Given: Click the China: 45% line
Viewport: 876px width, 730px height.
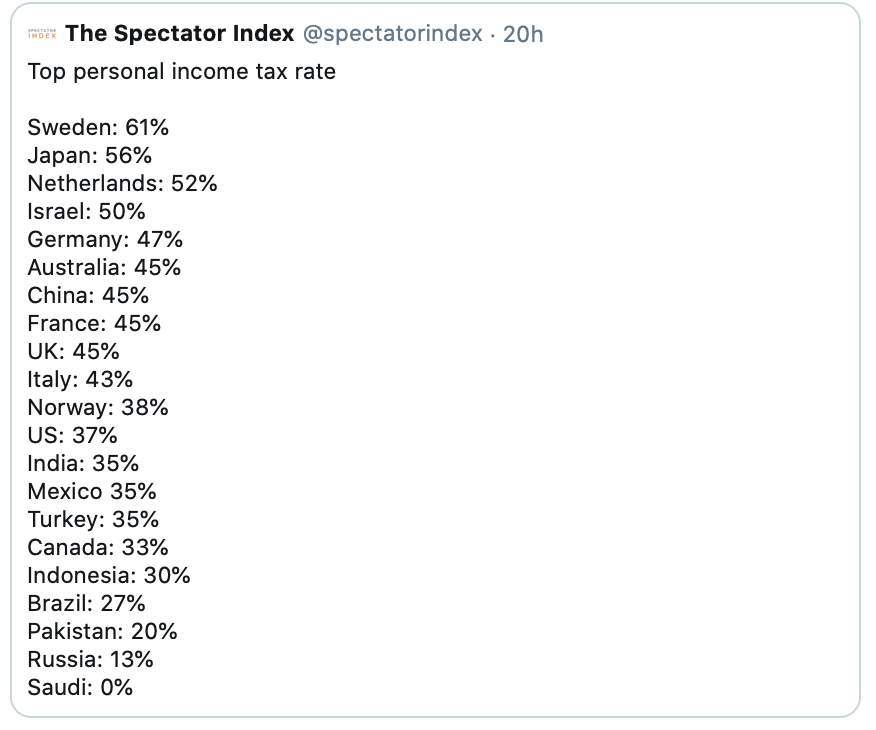Looking at the screenshot, I should click(x=88, y=295).
